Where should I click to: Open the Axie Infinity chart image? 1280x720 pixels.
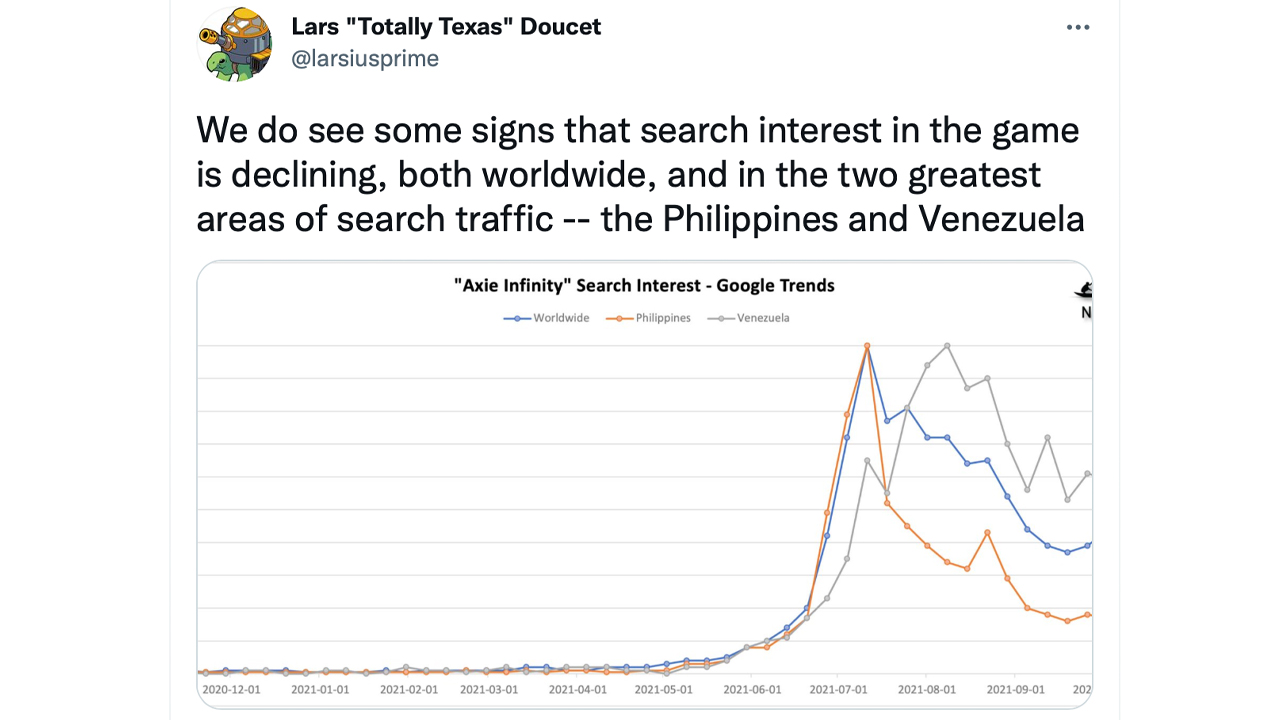[x=645, y=484]
